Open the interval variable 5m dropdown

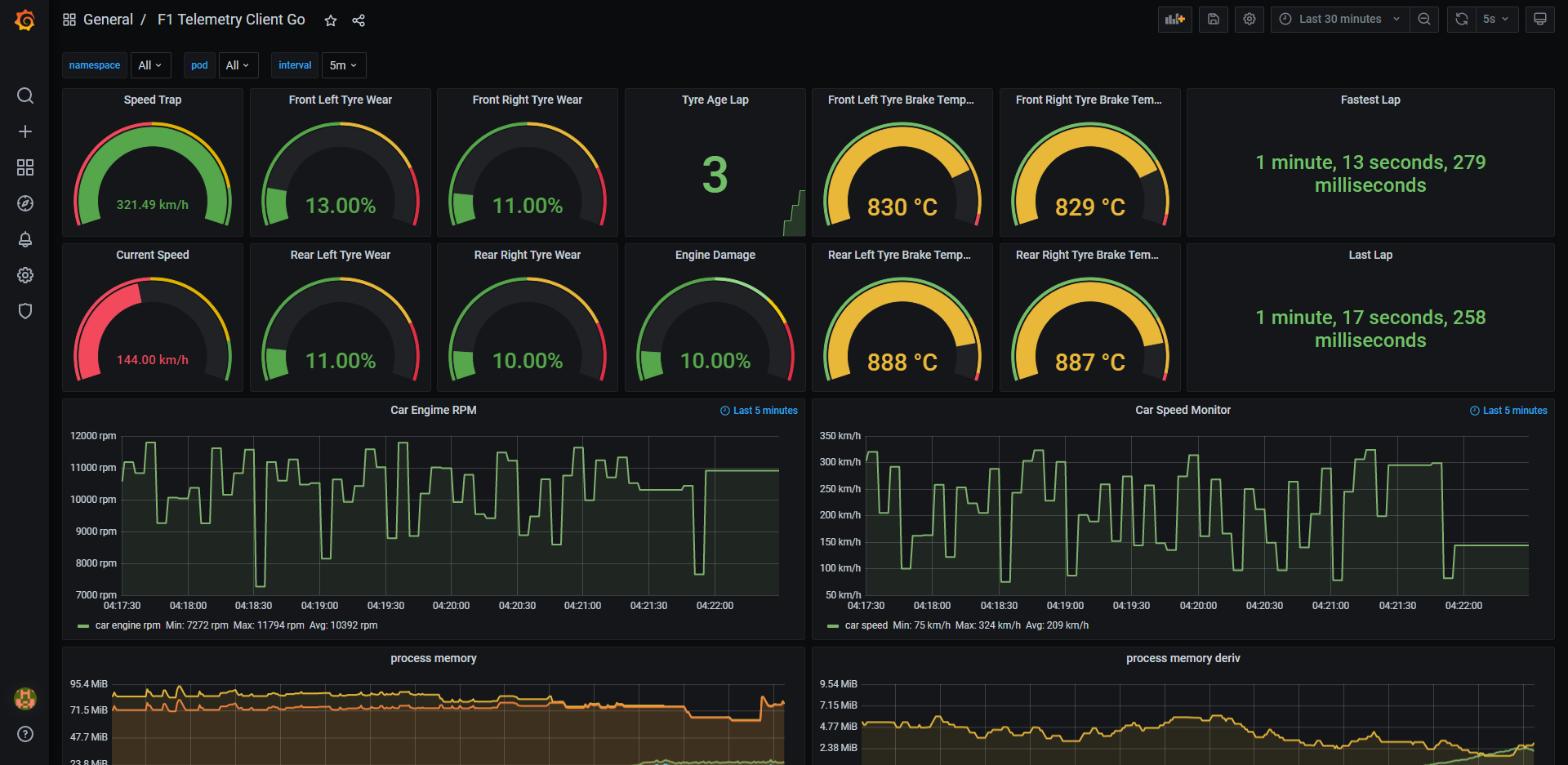[x=343, y=65]
